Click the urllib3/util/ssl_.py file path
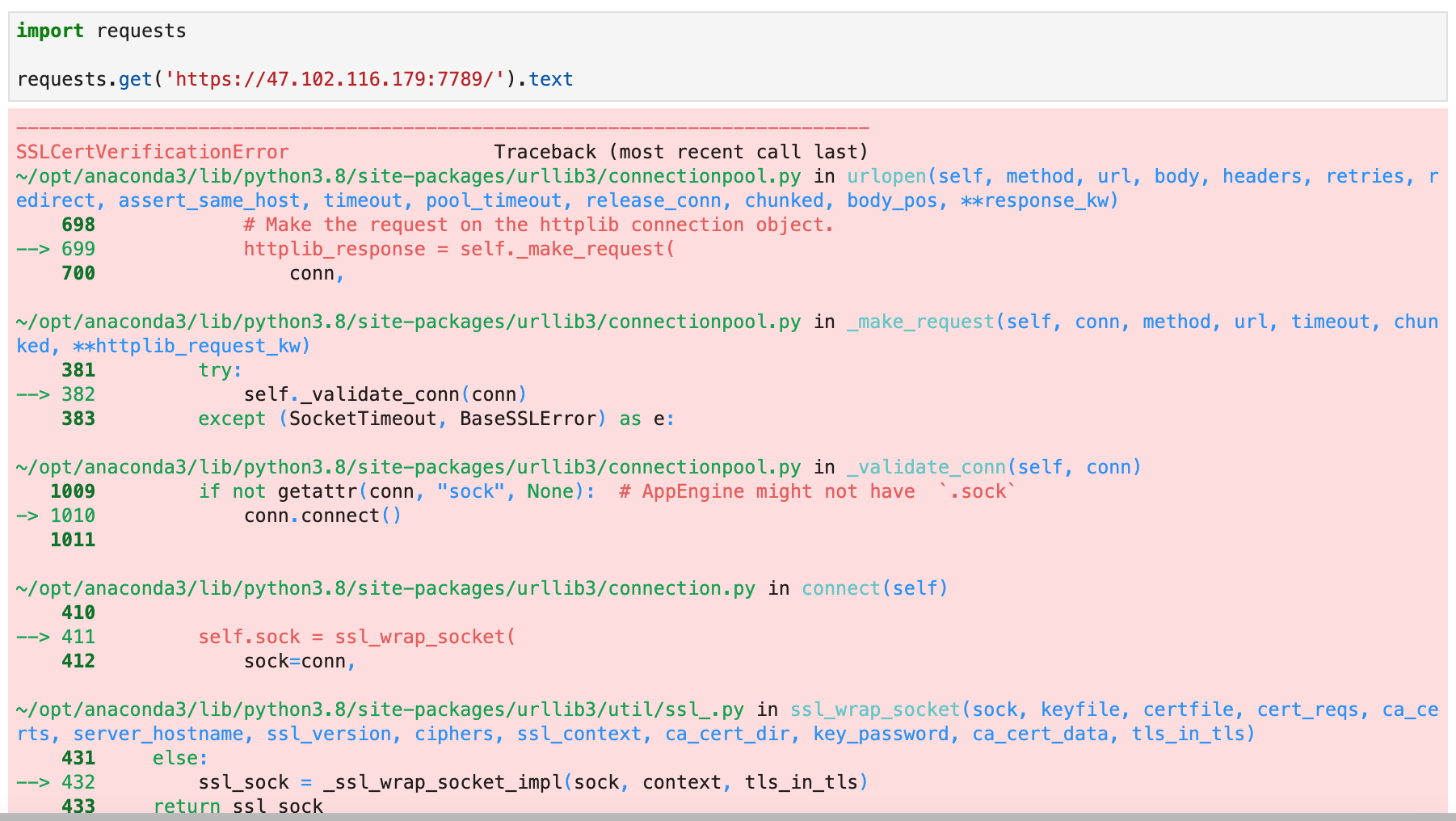The width and height of the screenshot is (1456, 821). (x=380, y=709)
